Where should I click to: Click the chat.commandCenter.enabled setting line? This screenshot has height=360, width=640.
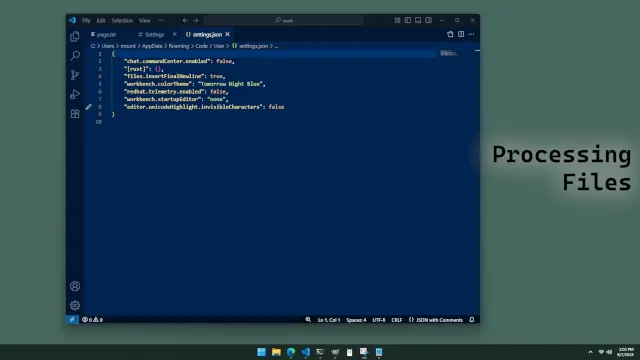[x=179, y=61]
